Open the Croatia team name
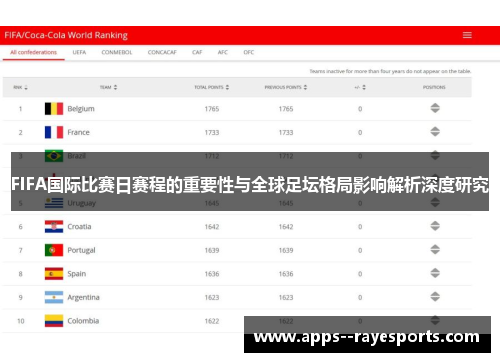 pos(79,227)
